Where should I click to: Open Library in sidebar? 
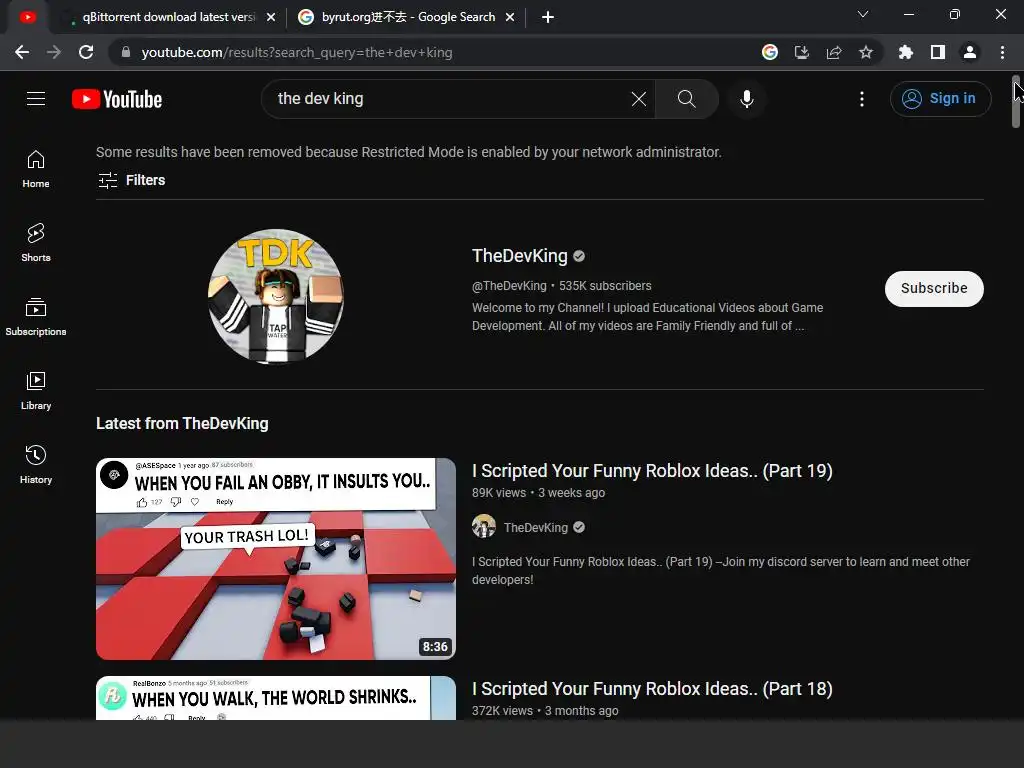36,391
